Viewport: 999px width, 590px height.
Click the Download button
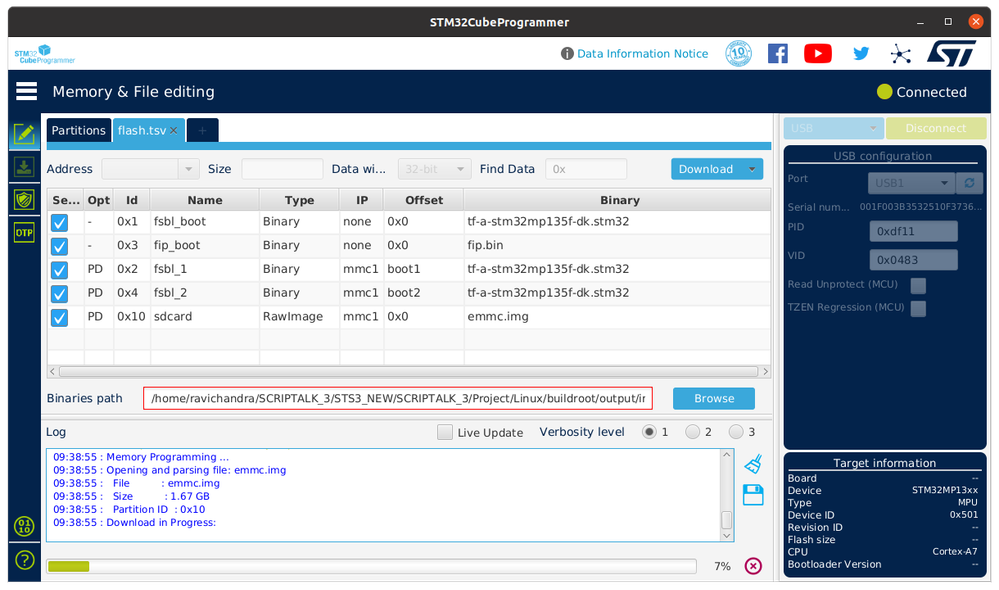point(706,169)
